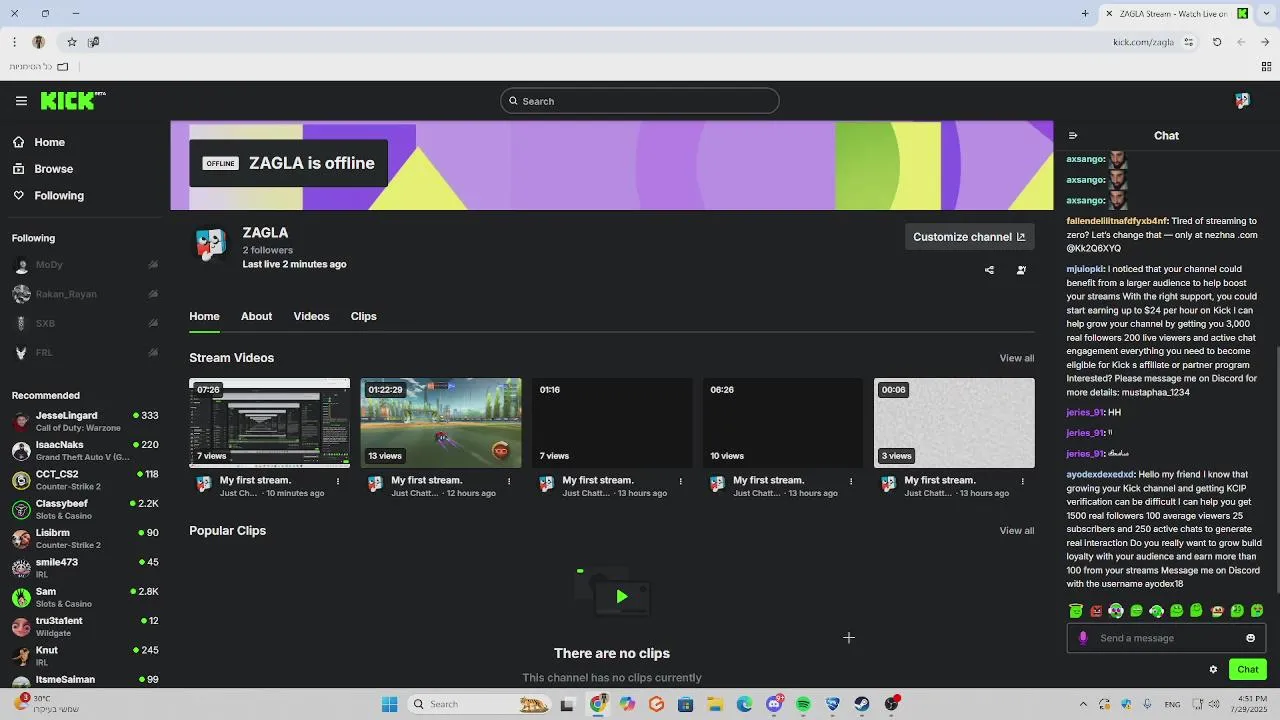Click the Kick logo
Image resolution: width=1280 pixels, height=720 pixels.
click(x=73, y=100)
